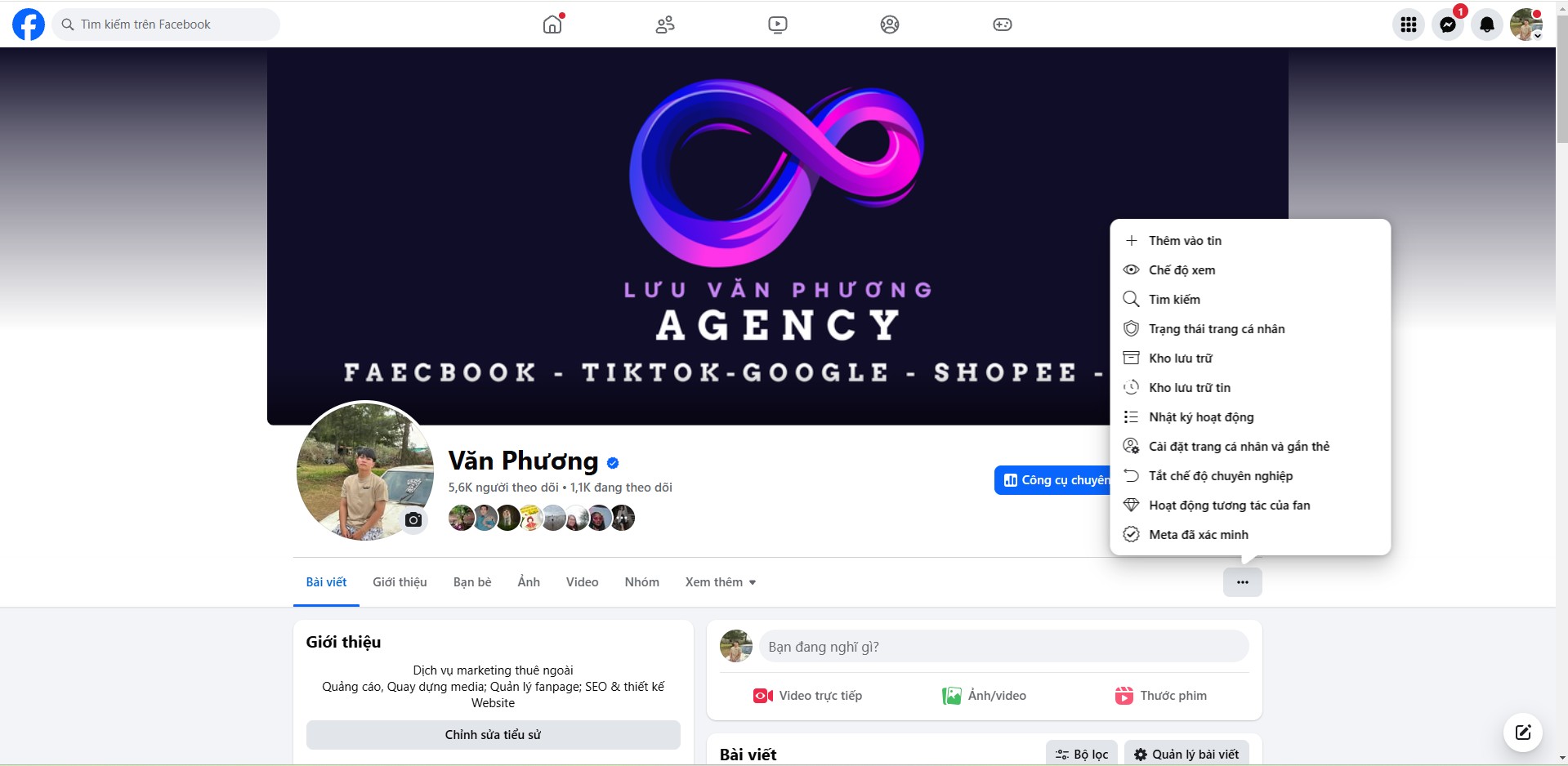
Task: Switch to the Giới thiệu tab
Action: coord(400,582)
